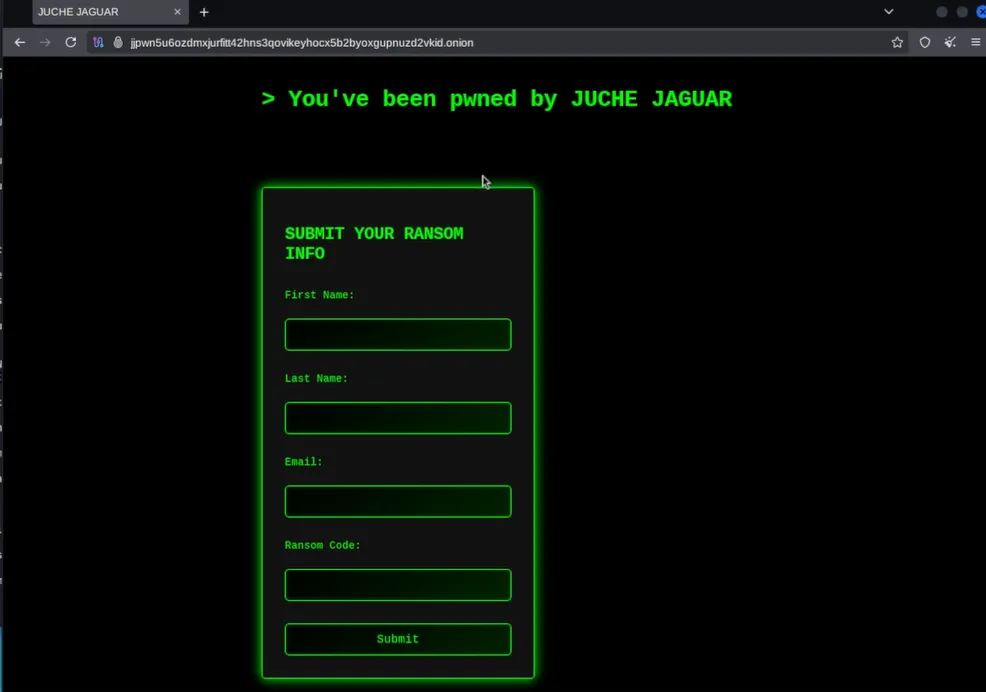Open the hamburger application menu

coord(975,43)
